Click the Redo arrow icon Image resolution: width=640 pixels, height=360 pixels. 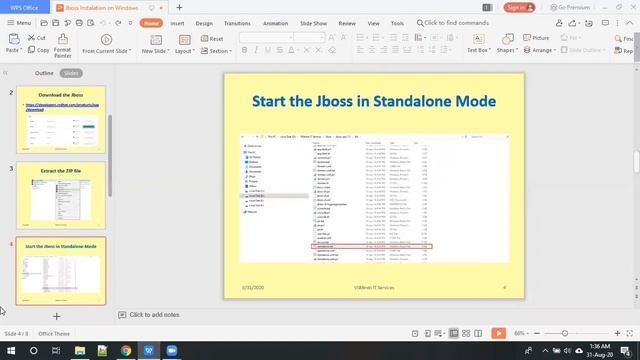pos(118,23)
